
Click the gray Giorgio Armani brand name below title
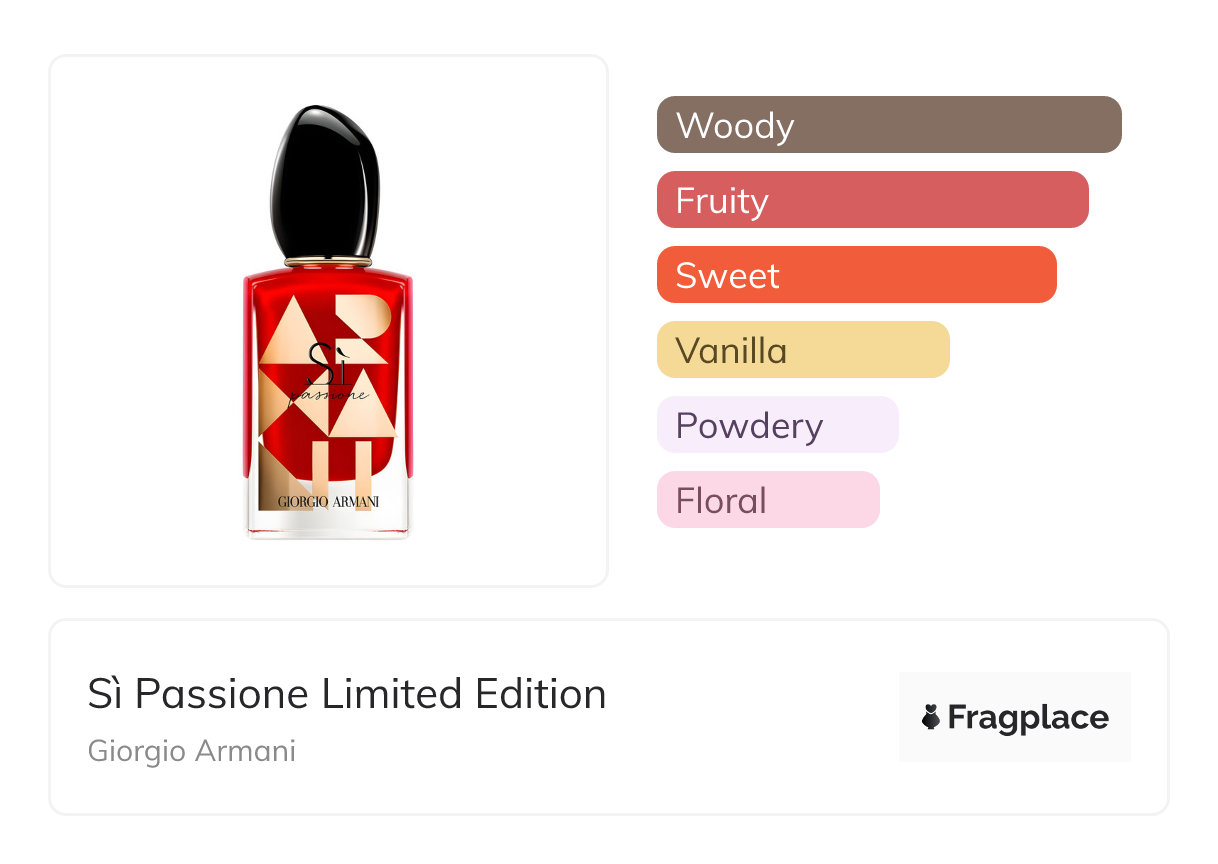point(192,751)
